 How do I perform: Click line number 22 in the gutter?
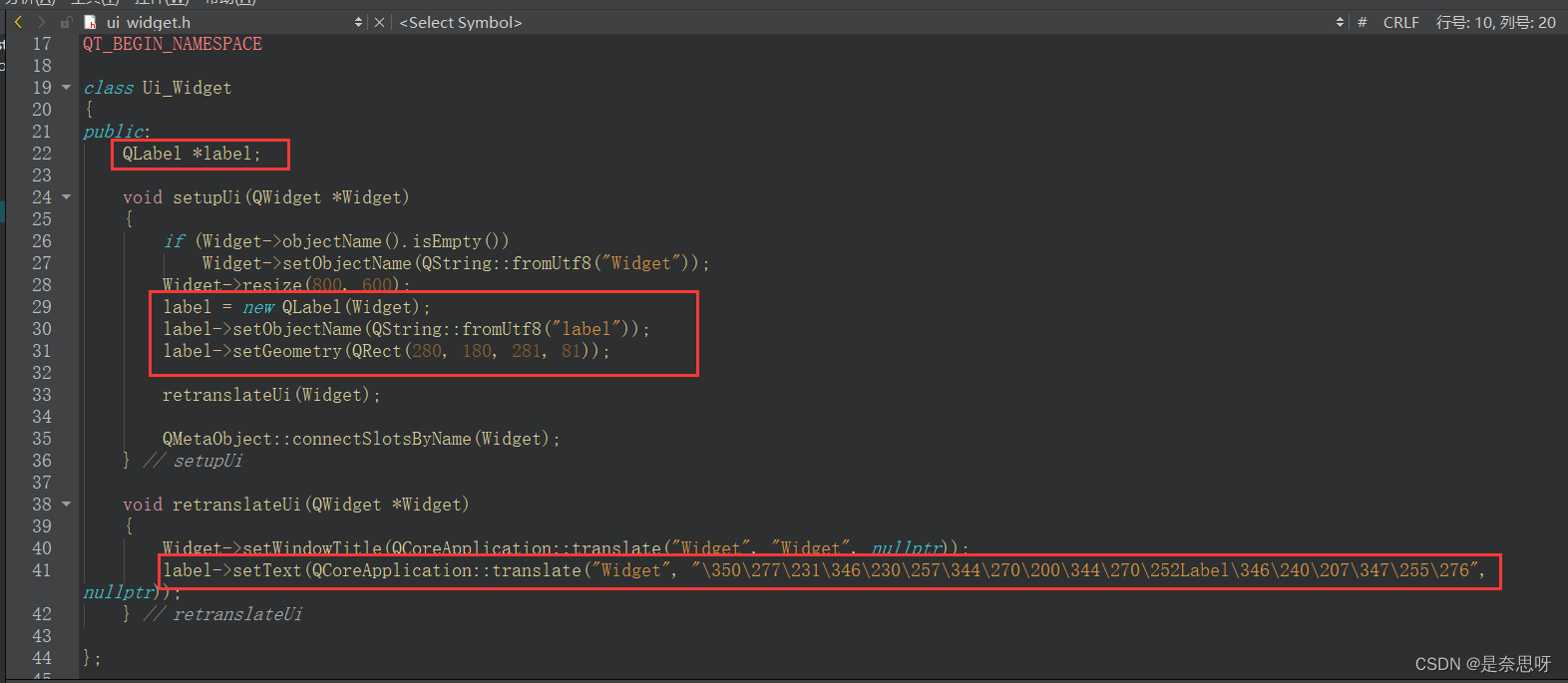tap(41, 154)
